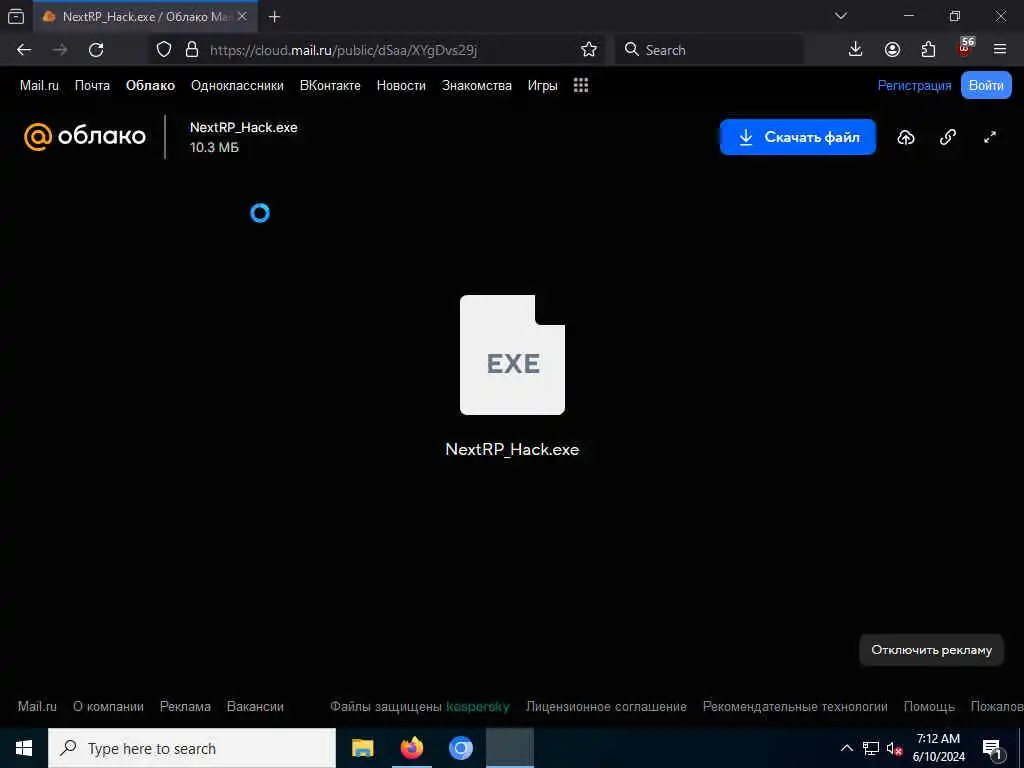Click the NextRP_Hack.exe title in header
Screen dimensions: 1024x768
tap(244, 127)
